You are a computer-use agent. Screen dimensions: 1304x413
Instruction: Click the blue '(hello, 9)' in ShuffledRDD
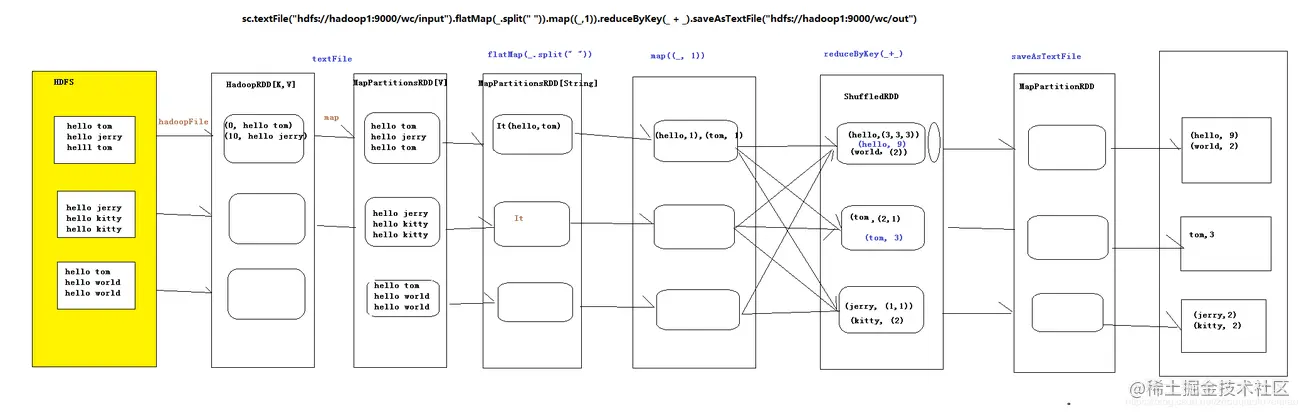[882, 144]
